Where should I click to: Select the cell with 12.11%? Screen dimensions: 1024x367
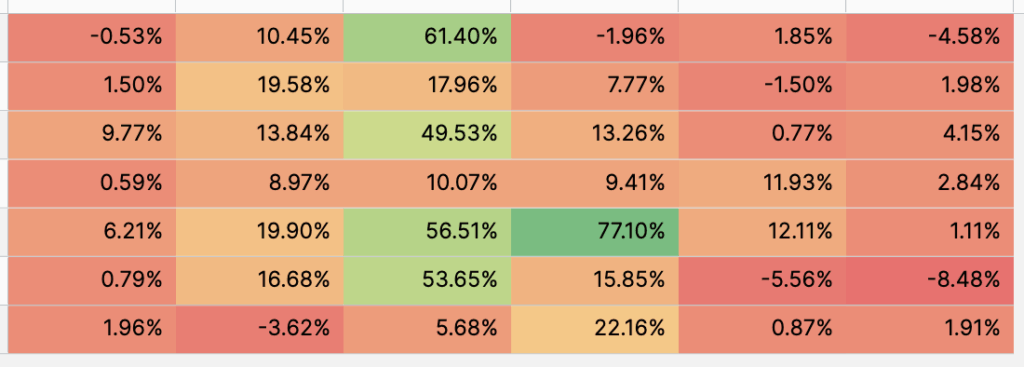point(762,231)
